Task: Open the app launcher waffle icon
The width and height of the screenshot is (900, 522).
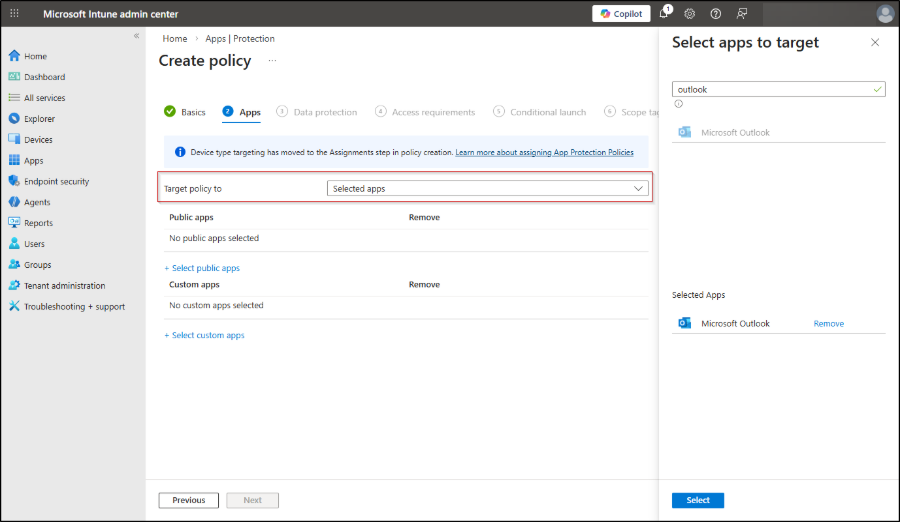Action: pos(14,13)
